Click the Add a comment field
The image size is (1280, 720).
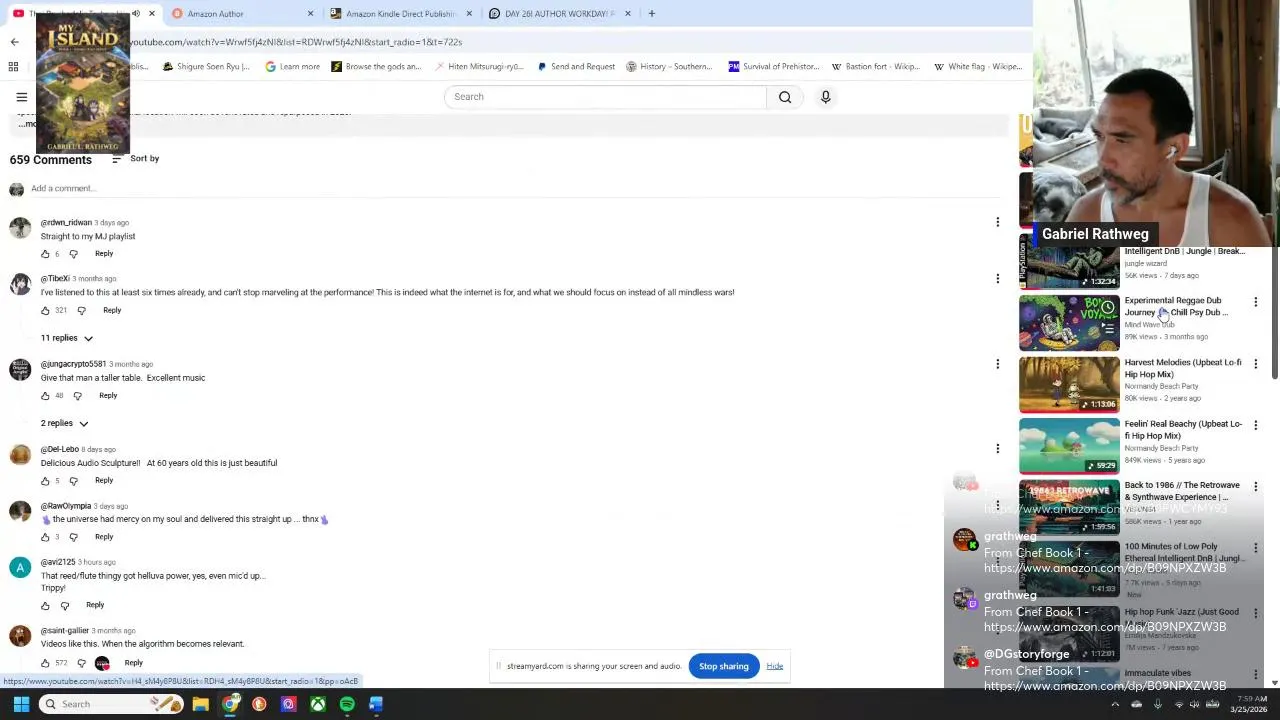(520, 188)
